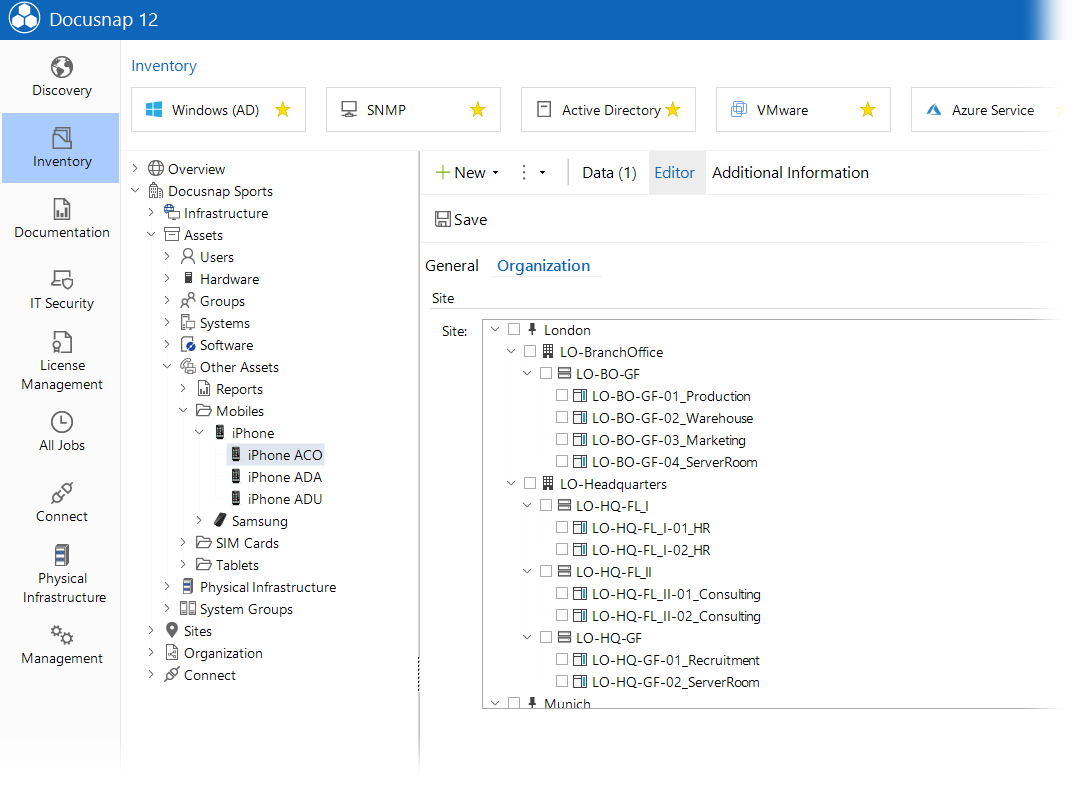Check LO-HQ-GF-01_Recruitment checkbox

pyautogui.click(x=562, y=659)
